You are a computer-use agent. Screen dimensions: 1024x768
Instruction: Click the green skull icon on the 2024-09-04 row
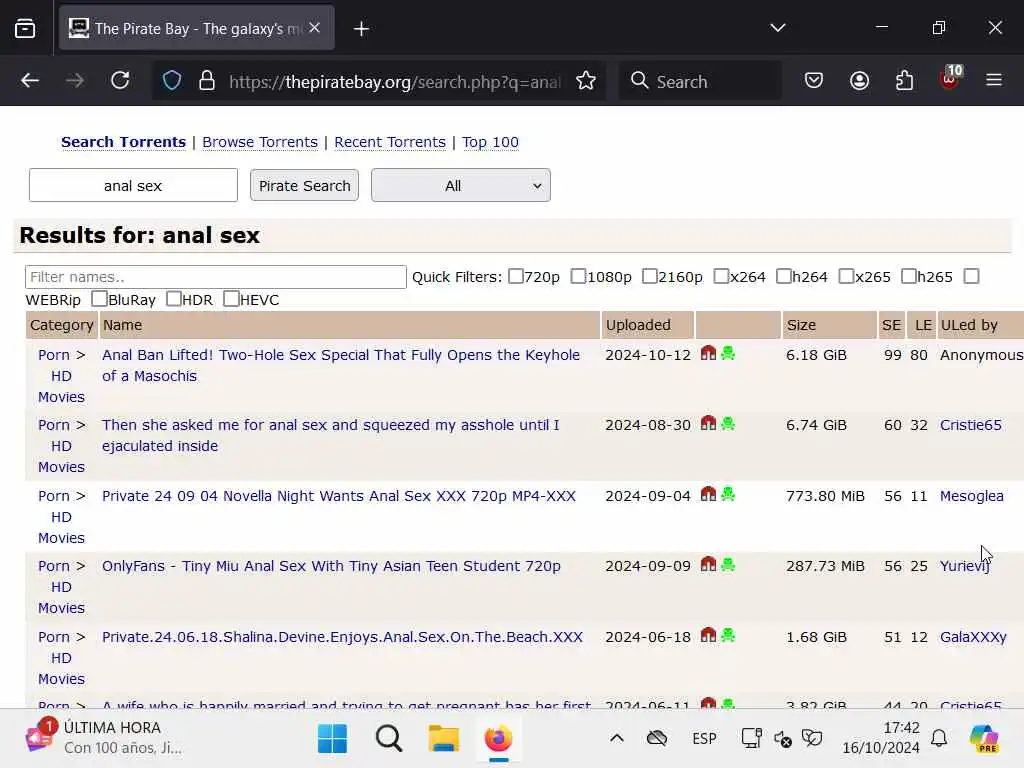click(x=728, y=495)
